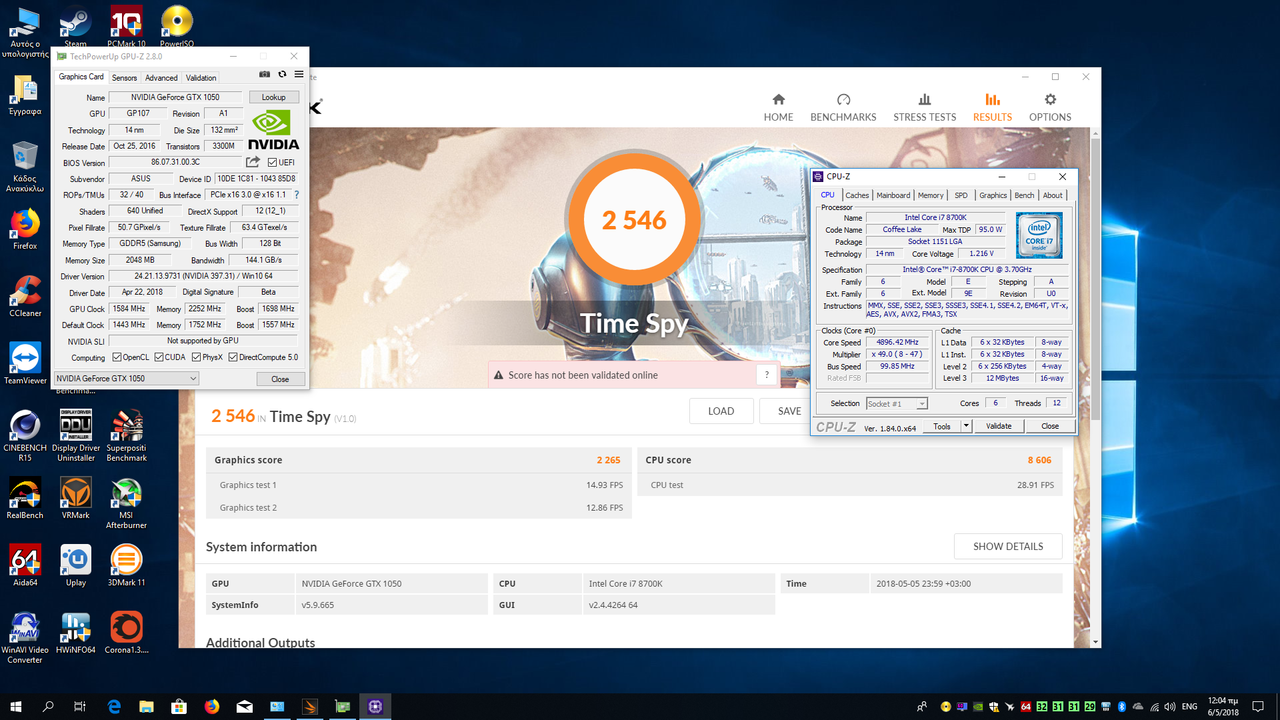
Task: Click Windows Start button
Action: pyautogui.click(x=17, y=706)
